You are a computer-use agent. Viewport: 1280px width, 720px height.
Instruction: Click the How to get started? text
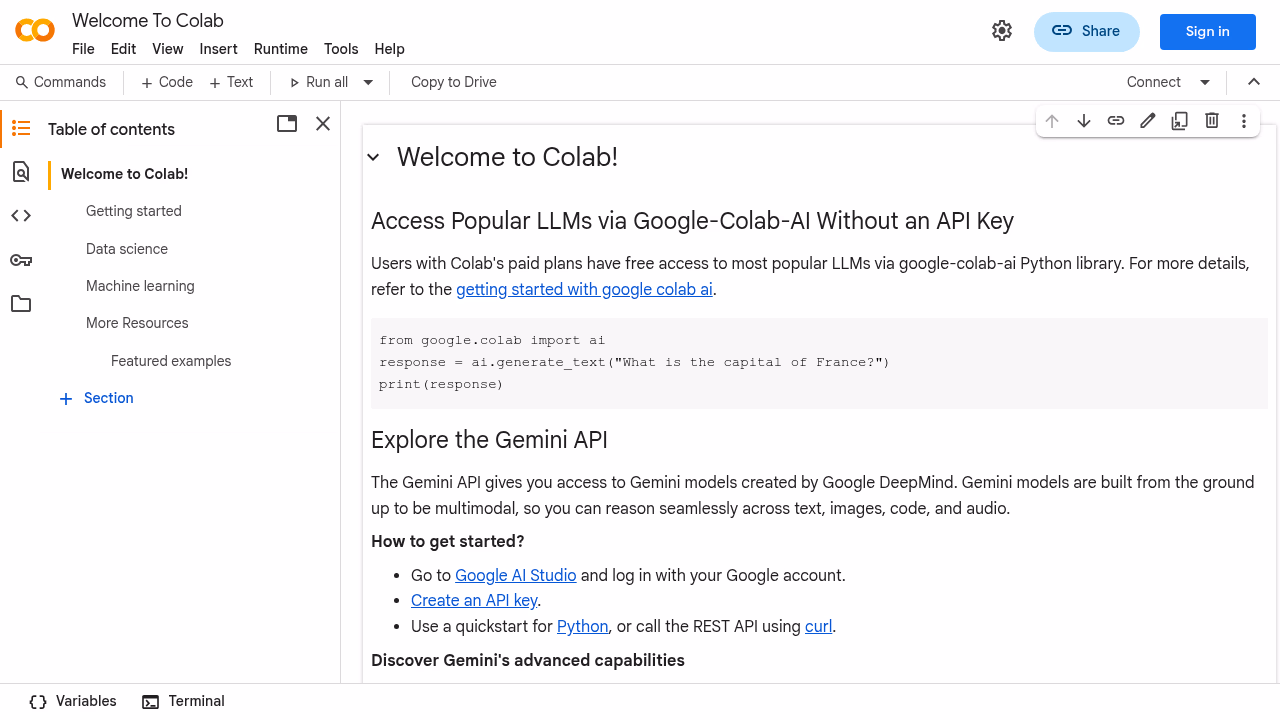click(x=448, y=541)
